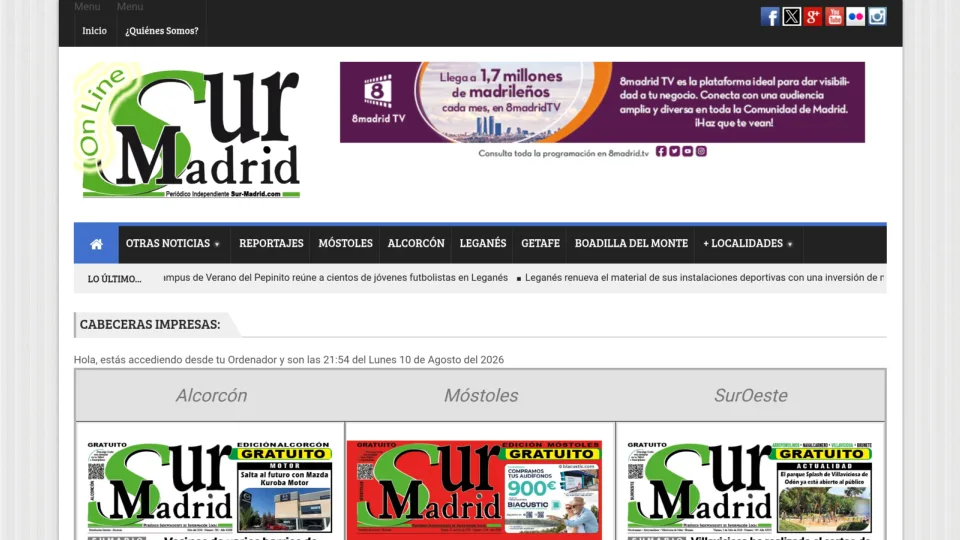The image size is (960, 540).
Task: Click the Inicio link in top bar
Action: coord(94,31)
